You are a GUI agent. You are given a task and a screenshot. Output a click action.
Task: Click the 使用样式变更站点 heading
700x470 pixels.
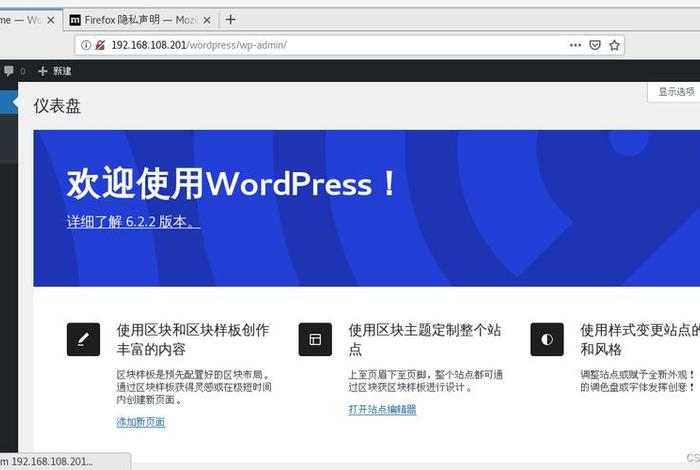pos(640,339)
